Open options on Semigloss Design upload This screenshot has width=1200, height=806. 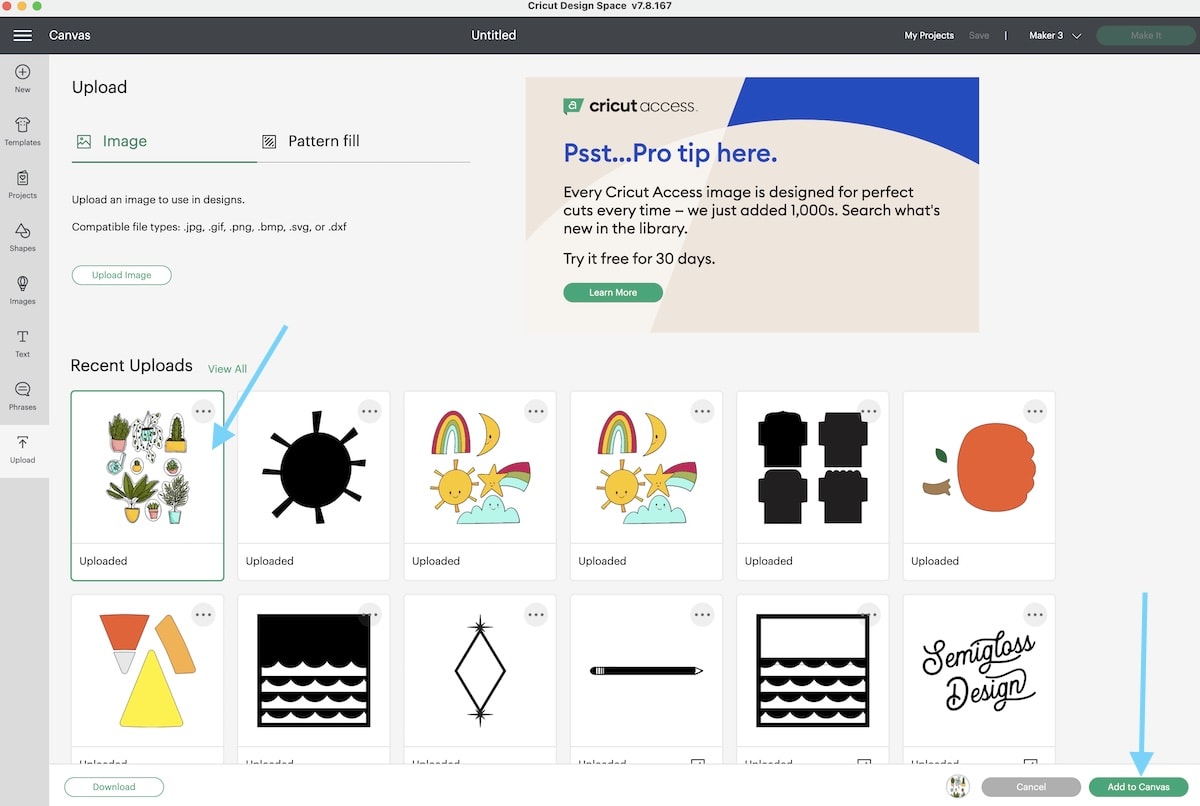(1035, 614)
